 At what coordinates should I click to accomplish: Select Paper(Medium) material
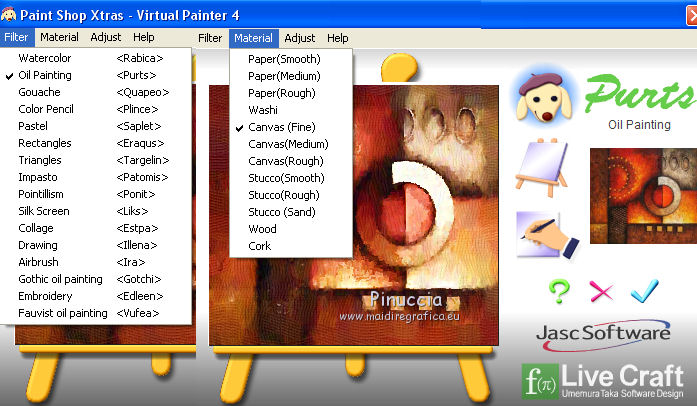tap(291, 76)
